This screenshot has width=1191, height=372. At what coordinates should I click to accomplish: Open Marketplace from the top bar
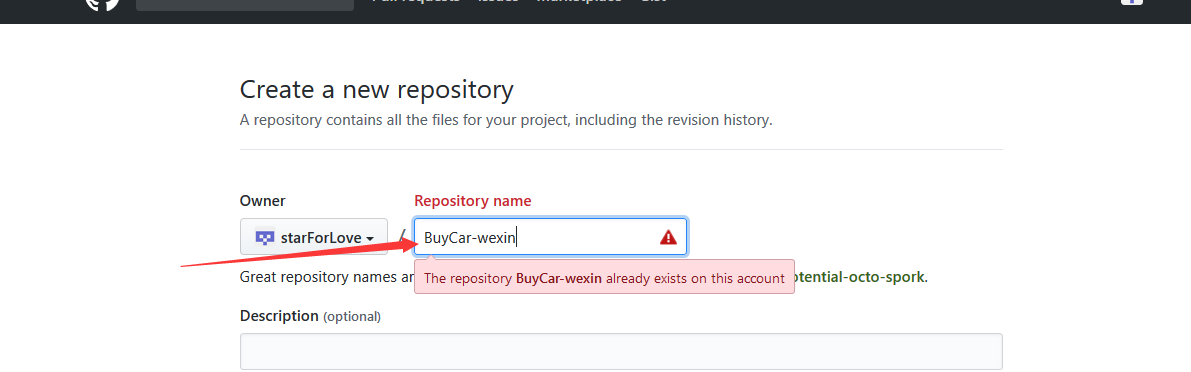579,2
